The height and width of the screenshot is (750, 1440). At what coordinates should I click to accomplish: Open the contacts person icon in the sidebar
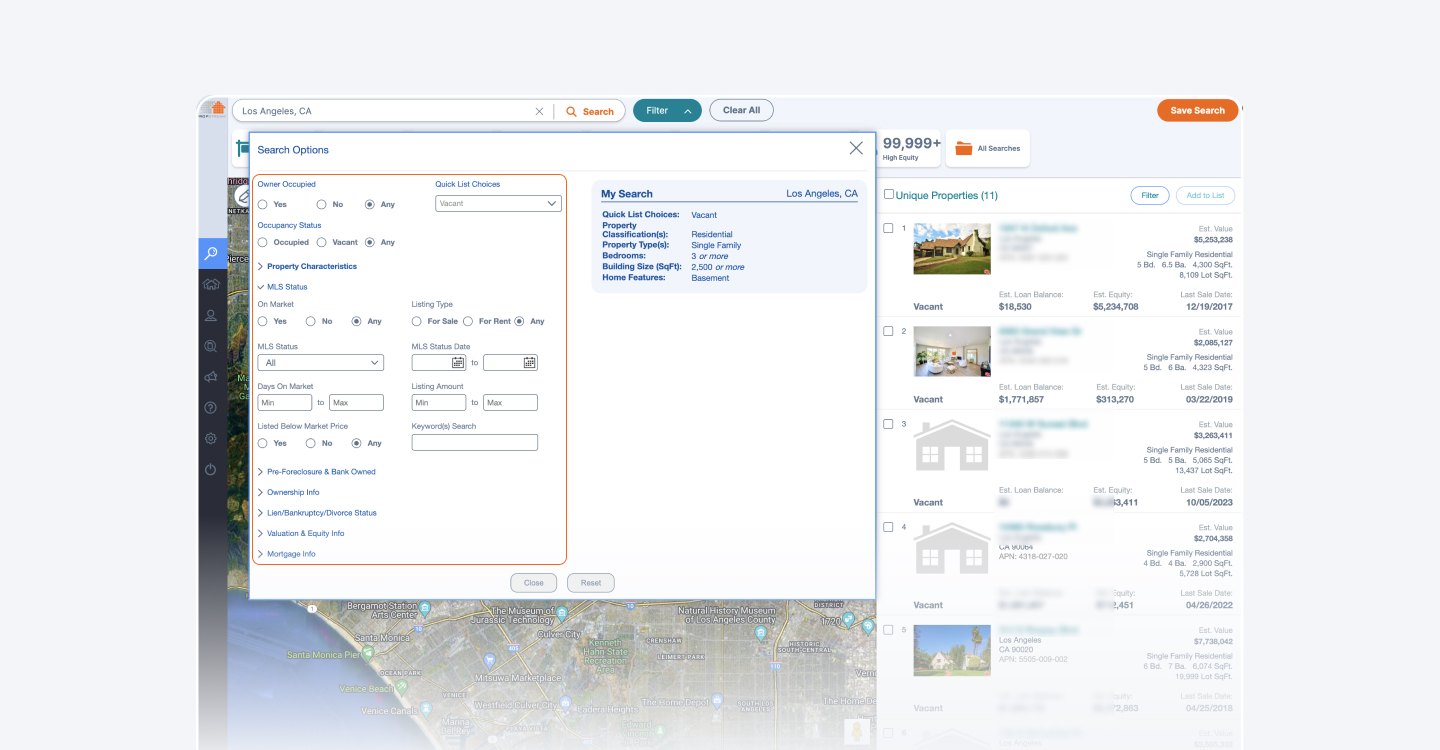(211, 315)
